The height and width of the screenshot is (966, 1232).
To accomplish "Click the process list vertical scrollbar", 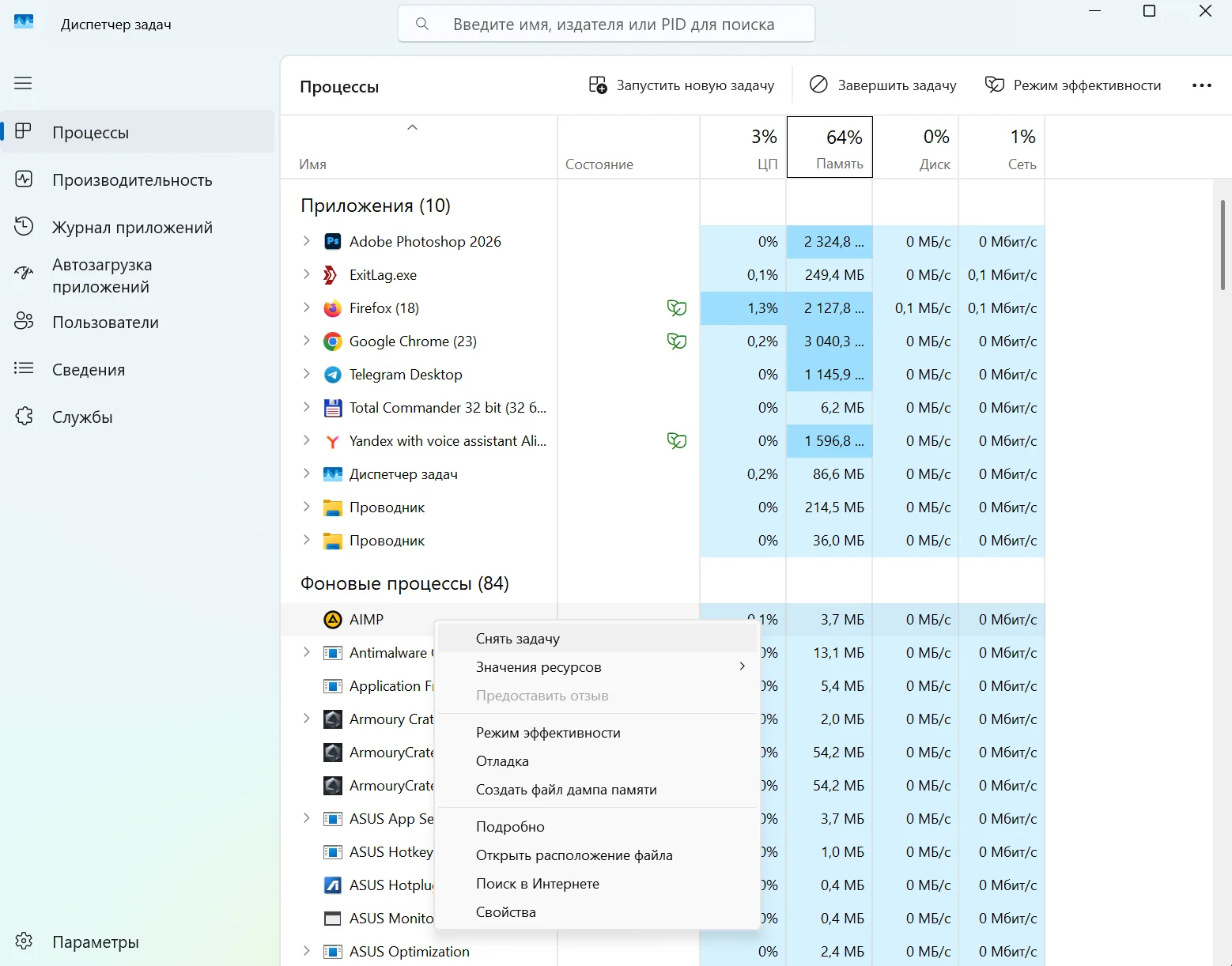I will point(1223,245).
